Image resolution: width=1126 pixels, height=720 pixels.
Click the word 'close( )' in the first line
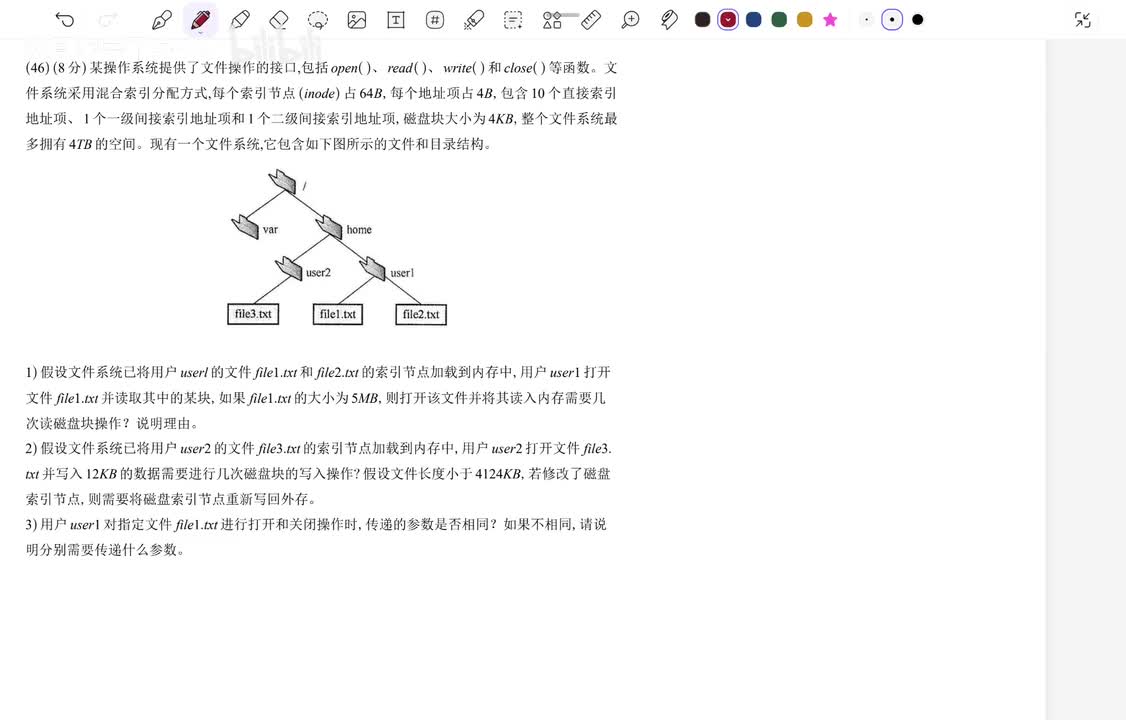point(525,68)
